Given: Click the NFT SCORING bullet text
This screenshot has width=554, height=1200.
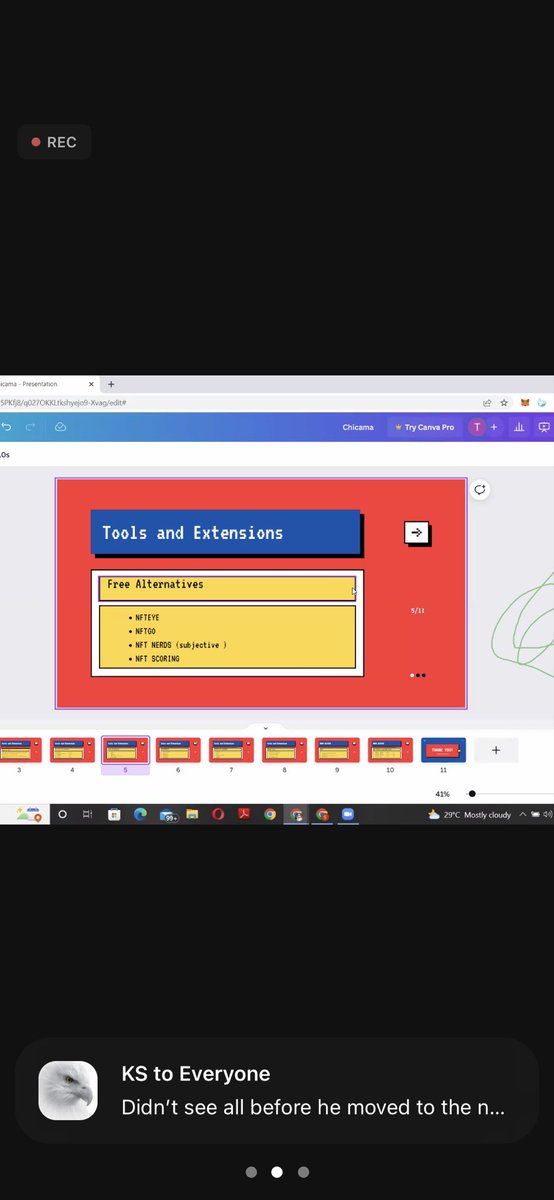Looking at the screenshot, I should click(157, 659).
